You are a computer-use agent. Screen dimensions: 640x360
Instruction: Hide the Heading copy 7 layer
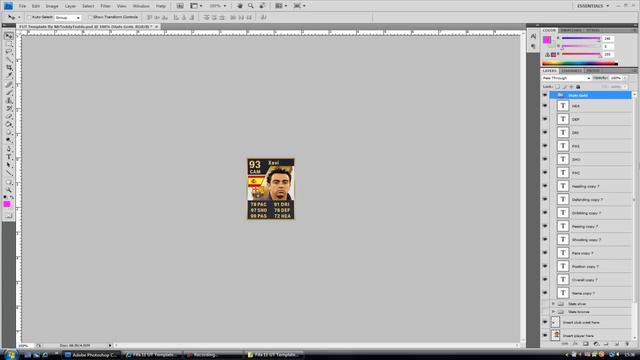point(545,186)
